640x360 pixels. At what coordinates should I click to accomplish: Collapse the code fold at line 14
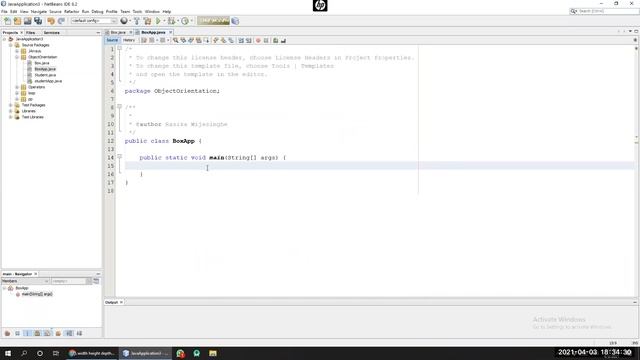(120, 156)
